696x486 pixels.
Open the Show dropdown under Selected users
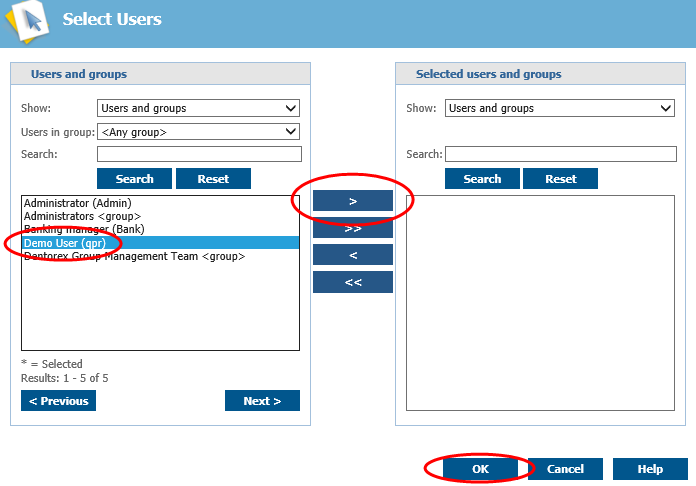coord(559,108)
